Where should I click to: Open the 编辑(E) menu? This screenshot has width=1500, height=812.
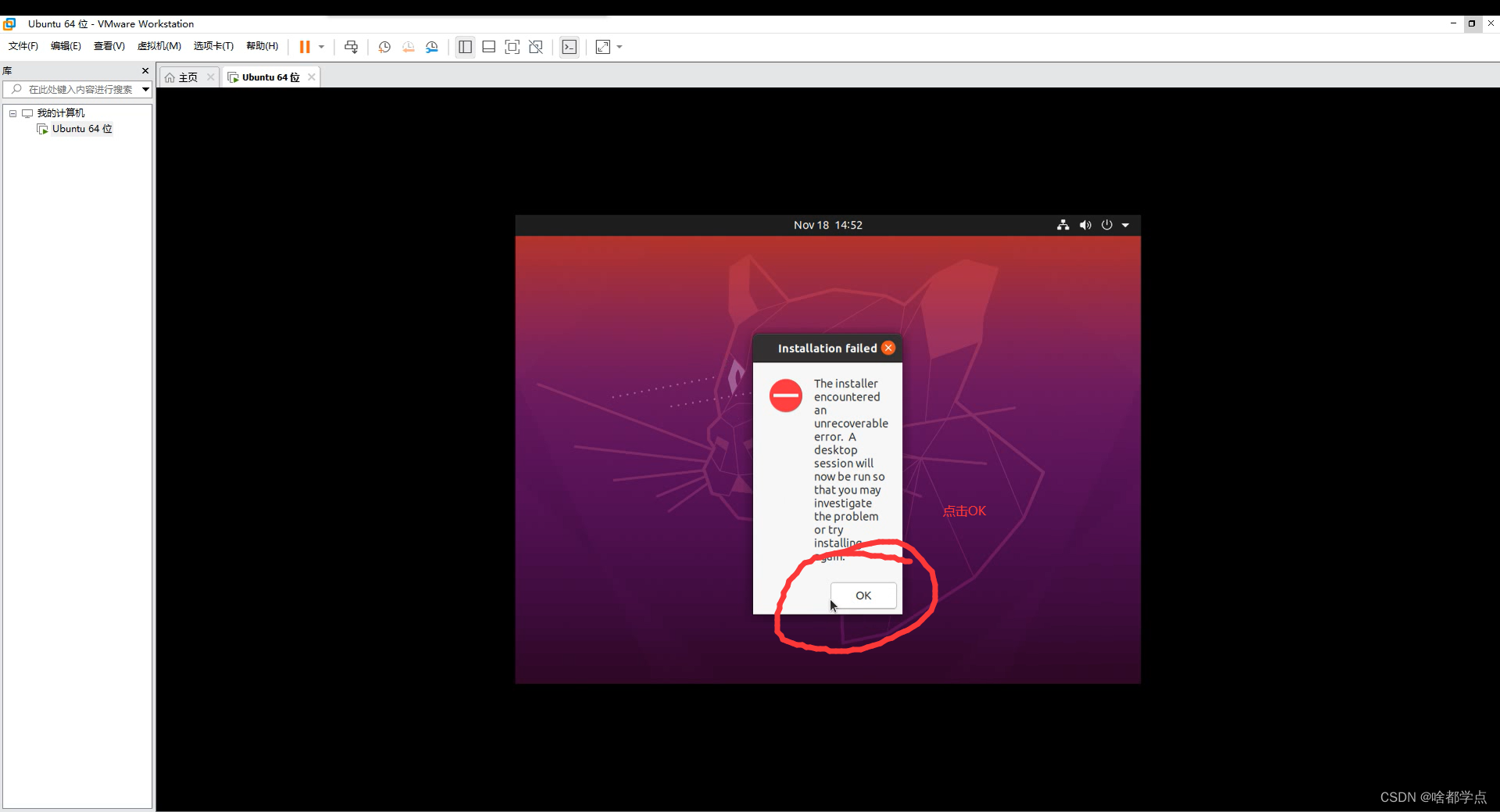66,46
